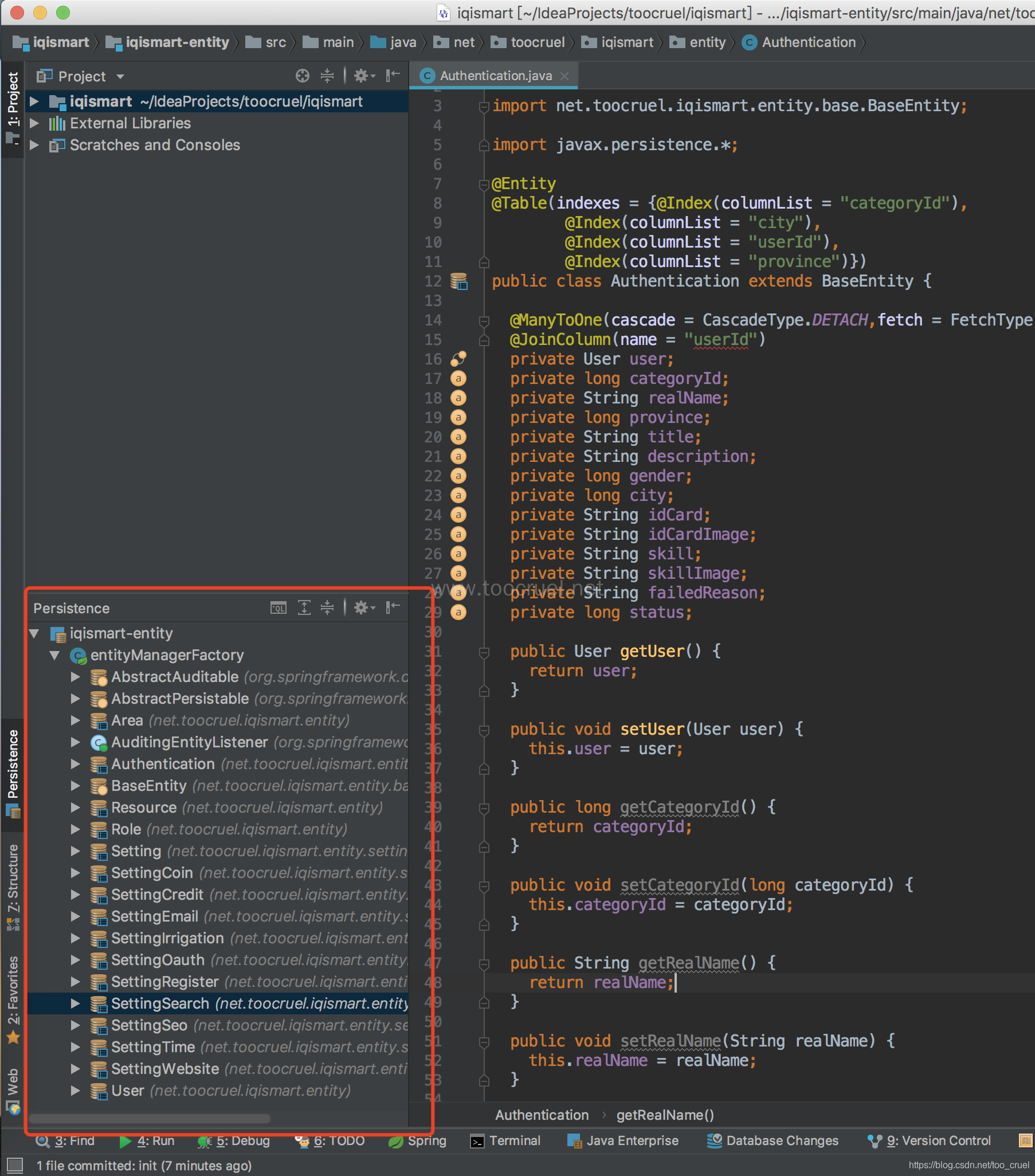The height and width of the screenshot is (1176, 1035).
Task: Click the iqismart-entity breadcrumb
Action: (168, 42)
